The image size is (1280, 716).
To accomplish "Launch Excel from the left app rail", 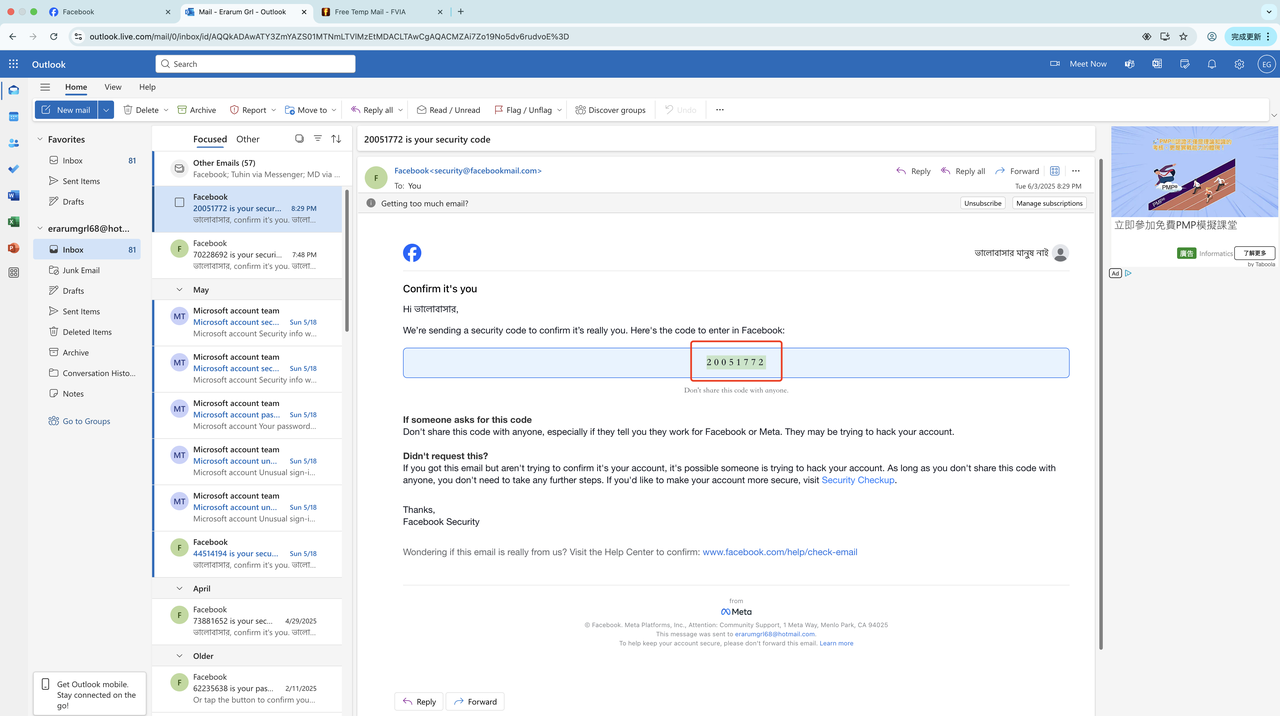I will coord(13,221).
